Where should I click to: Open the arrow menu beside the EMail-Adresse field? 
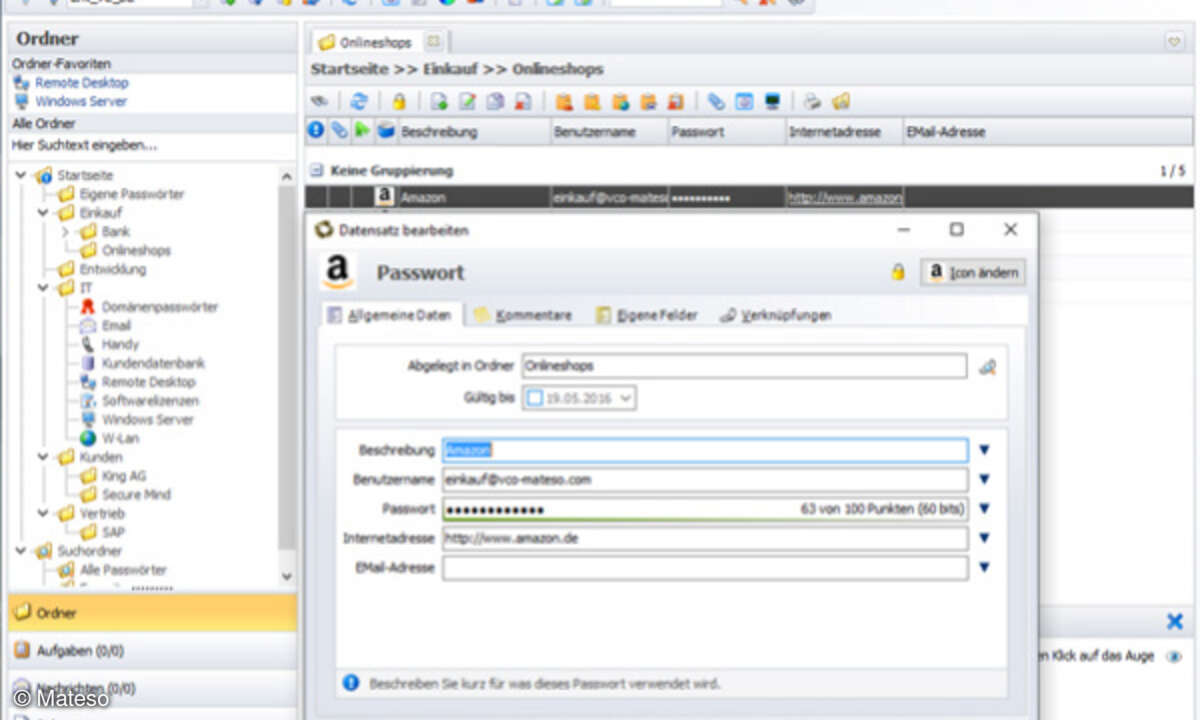pos(984,568)
